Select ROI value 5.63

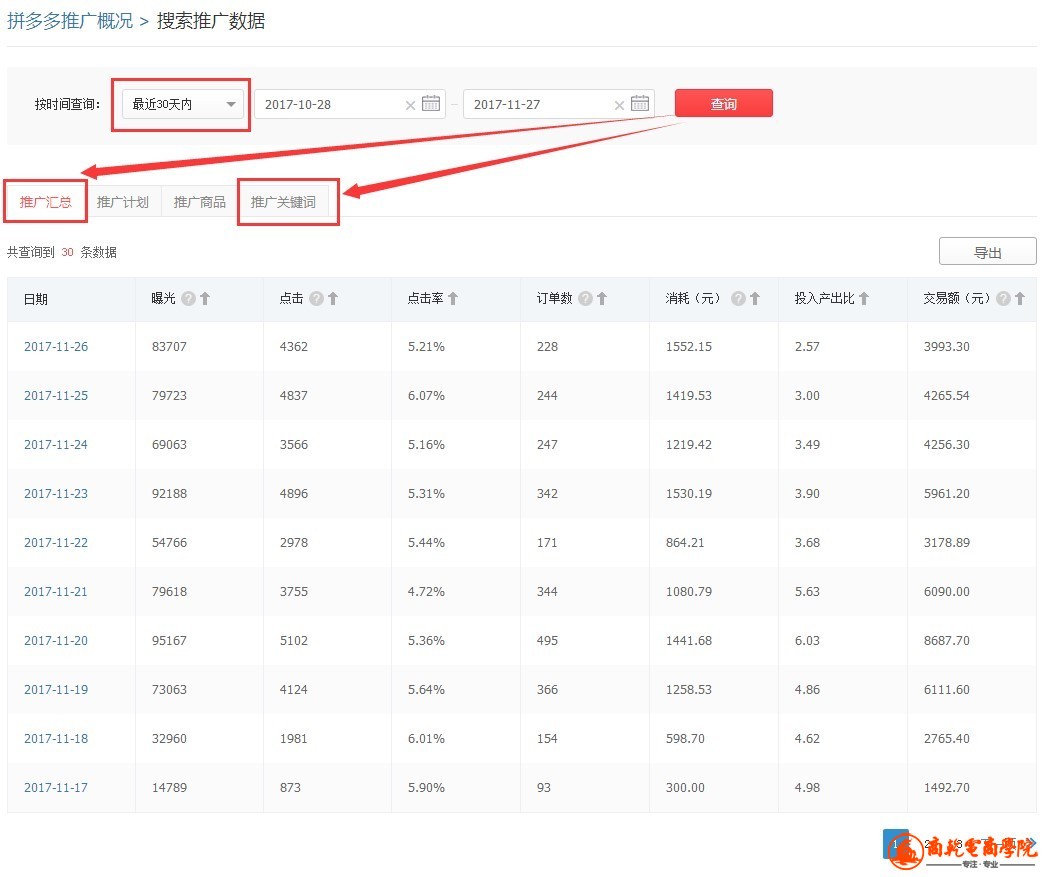pyautogui.click(x=807, y=592)
